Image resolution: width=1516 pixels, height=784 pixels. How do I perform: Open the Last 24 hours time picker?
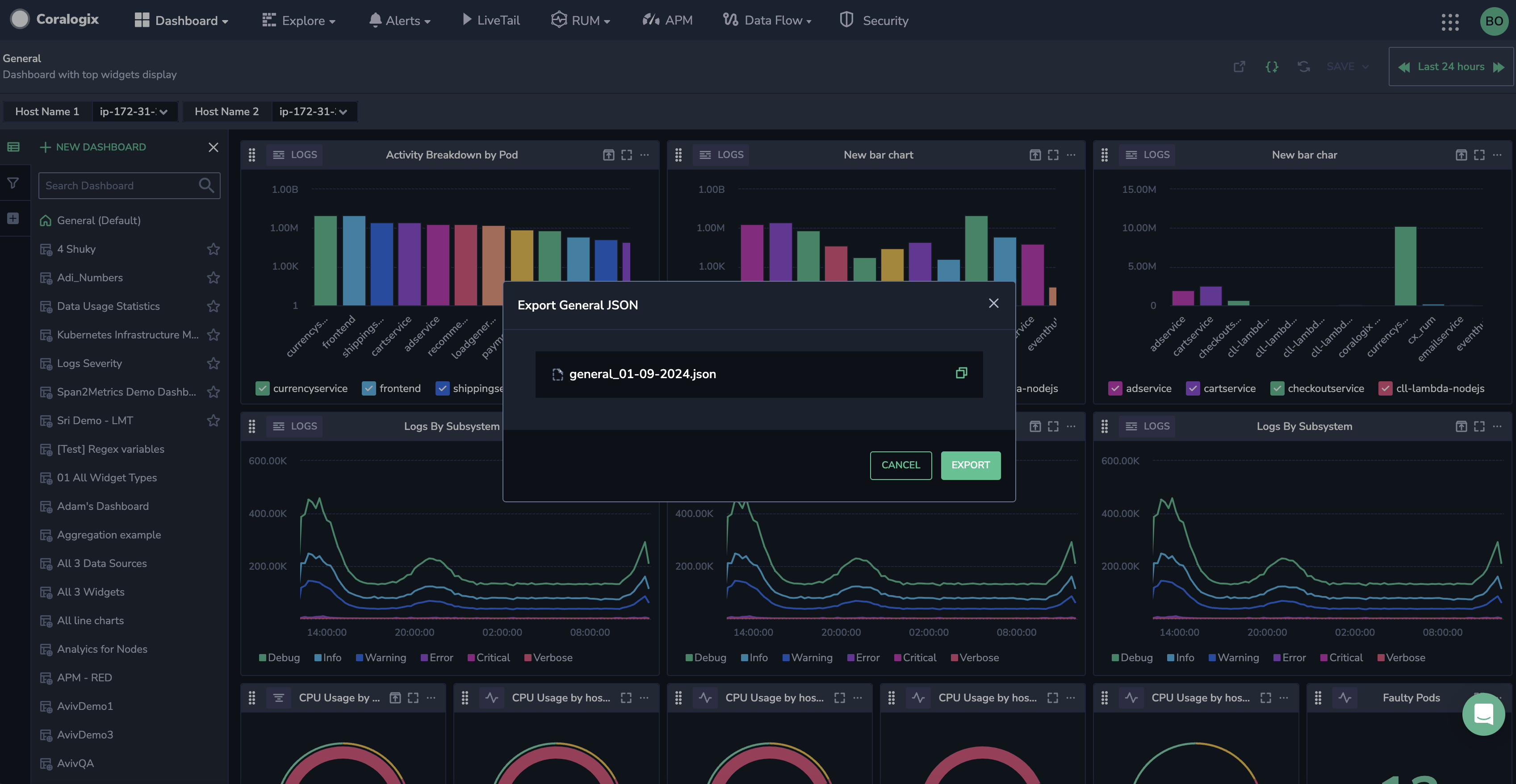(1451, 67)
